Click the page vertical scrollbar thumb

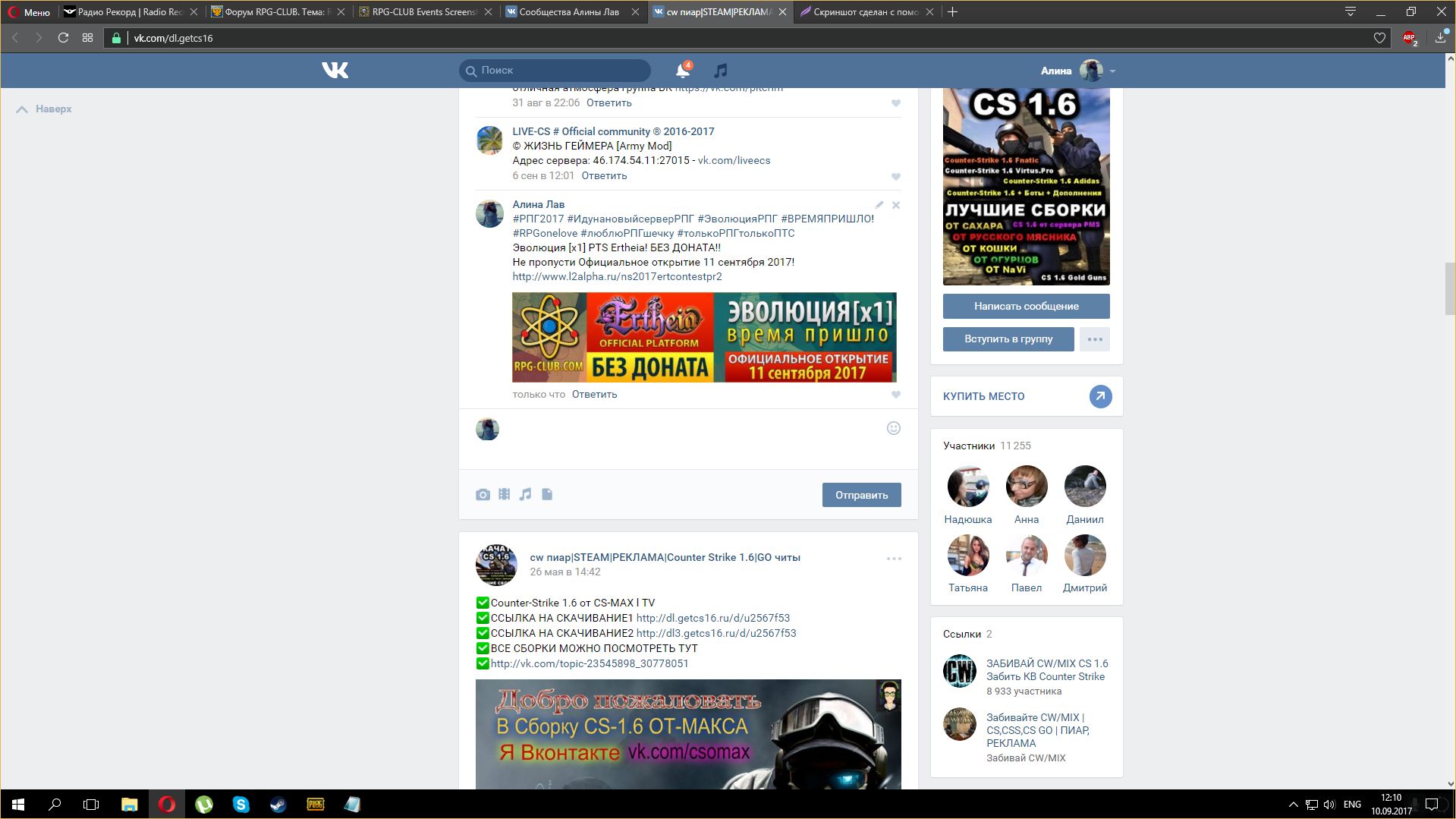click(1450, 288)
